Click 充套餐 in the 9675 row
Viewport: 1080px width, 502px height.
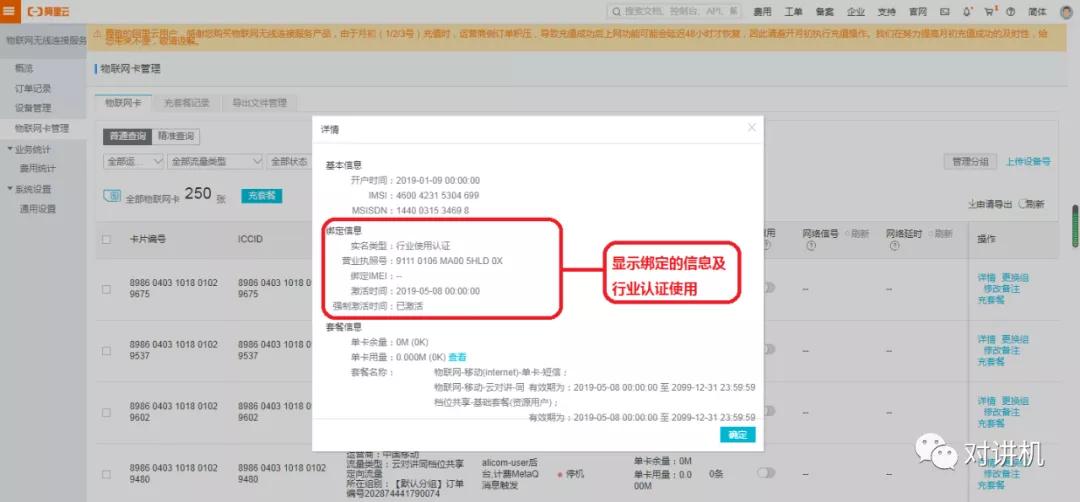[x=990, y=300]
